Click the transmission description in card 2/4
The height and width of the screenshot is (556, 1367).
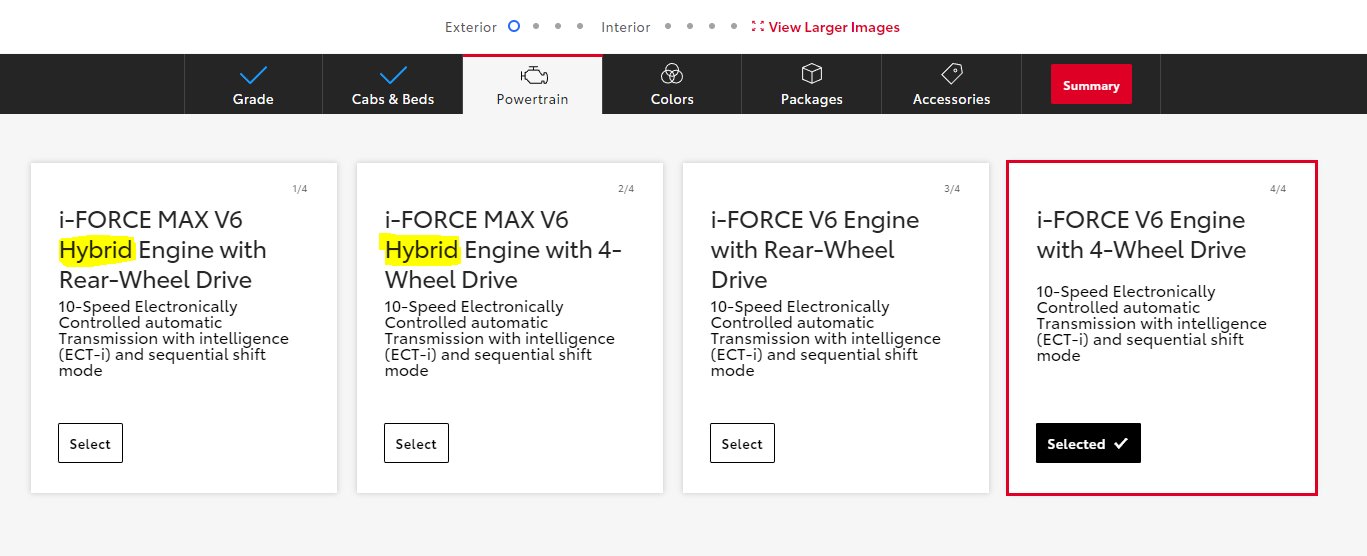[x=499, y=338]
